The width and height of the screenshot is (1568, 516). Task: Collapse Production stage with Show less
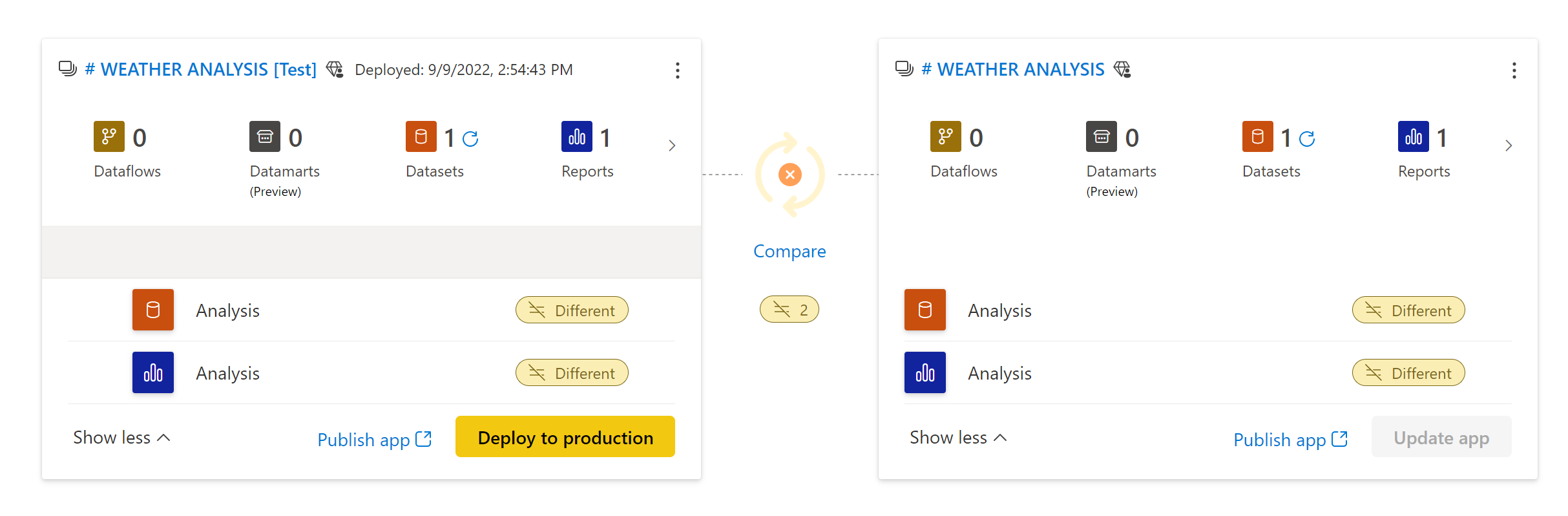(957, 438)
